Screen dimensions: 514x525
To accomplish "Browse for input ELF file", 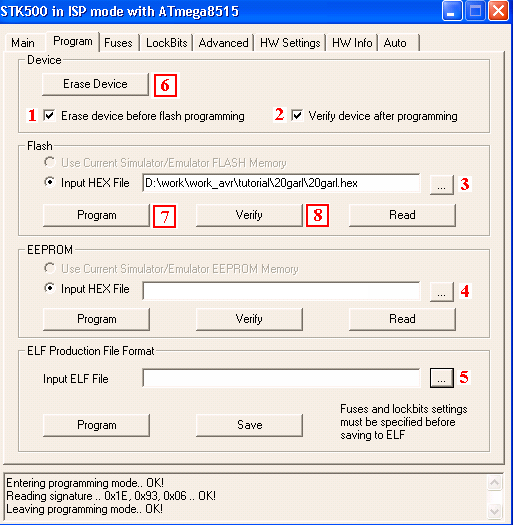I will point(442,378).
